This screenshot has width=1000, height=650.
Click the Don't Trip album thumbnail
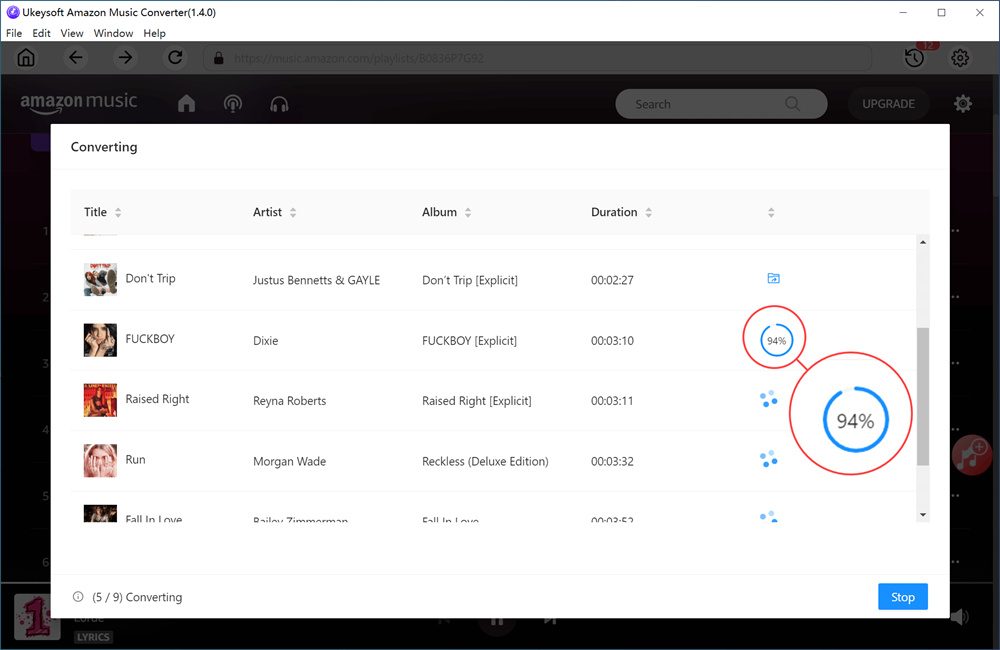[x=100, y=279]
